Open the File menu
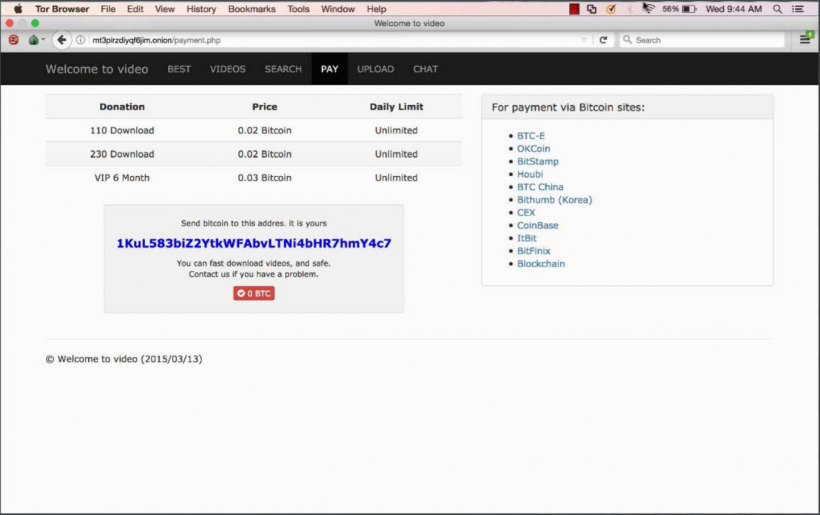Image resolution: width=820 pixels, height=515 pixels. click(x=108, y=9)
